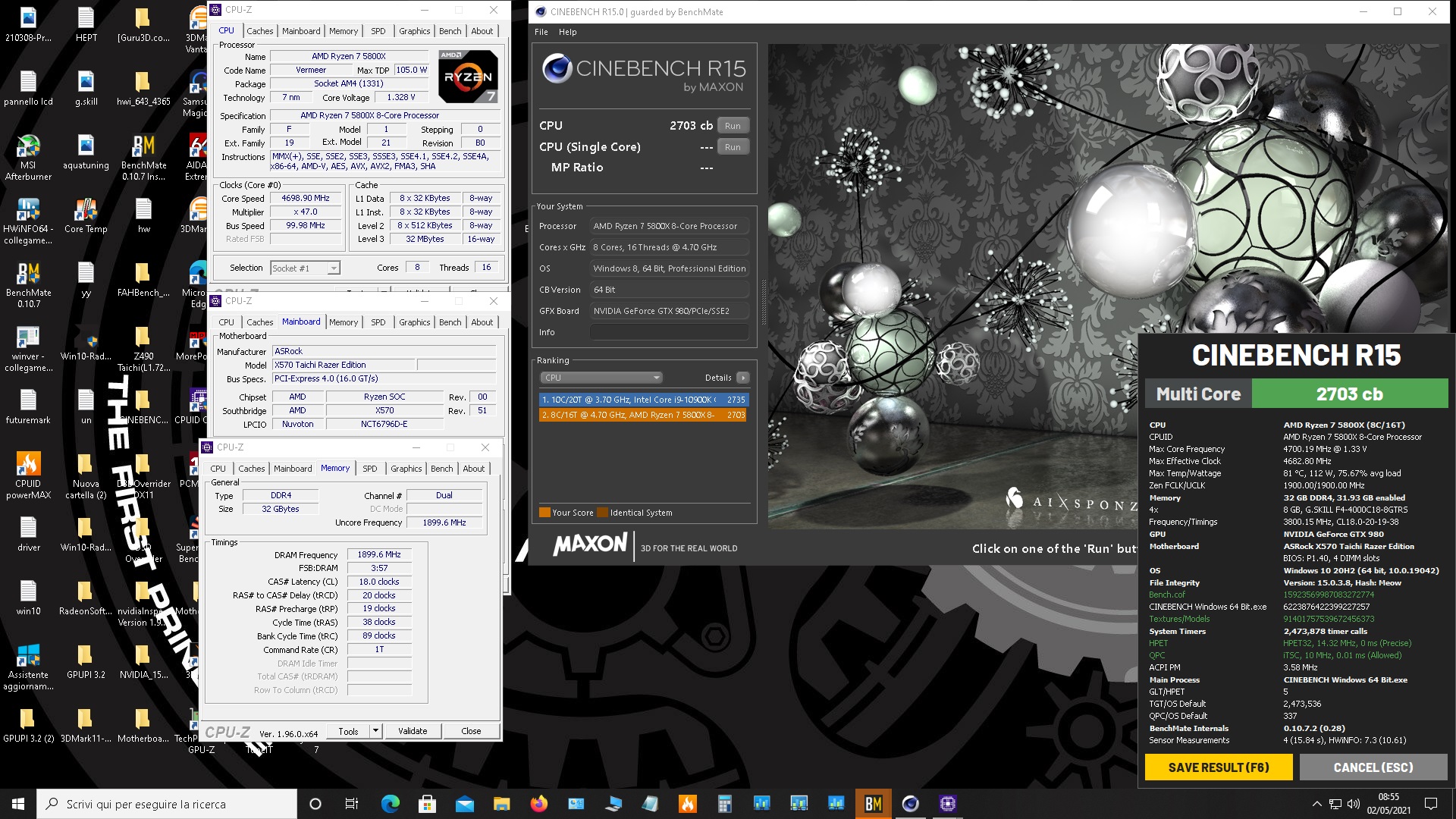Click CANCEL (ESC) in BenchMate panel
1456x819 pixels.
tap(1373, 767)
